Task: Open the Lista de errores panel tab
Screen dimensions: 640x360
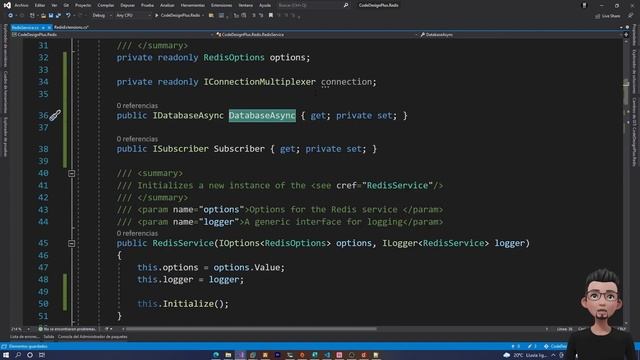Action: tap(25, 337)
